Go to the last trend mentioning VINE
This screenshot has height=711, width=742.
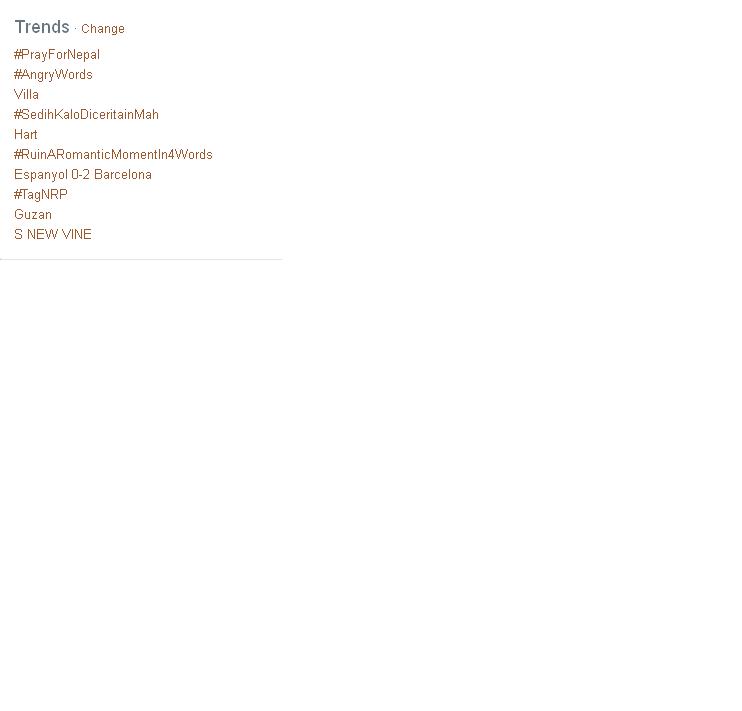click(53, 234)
